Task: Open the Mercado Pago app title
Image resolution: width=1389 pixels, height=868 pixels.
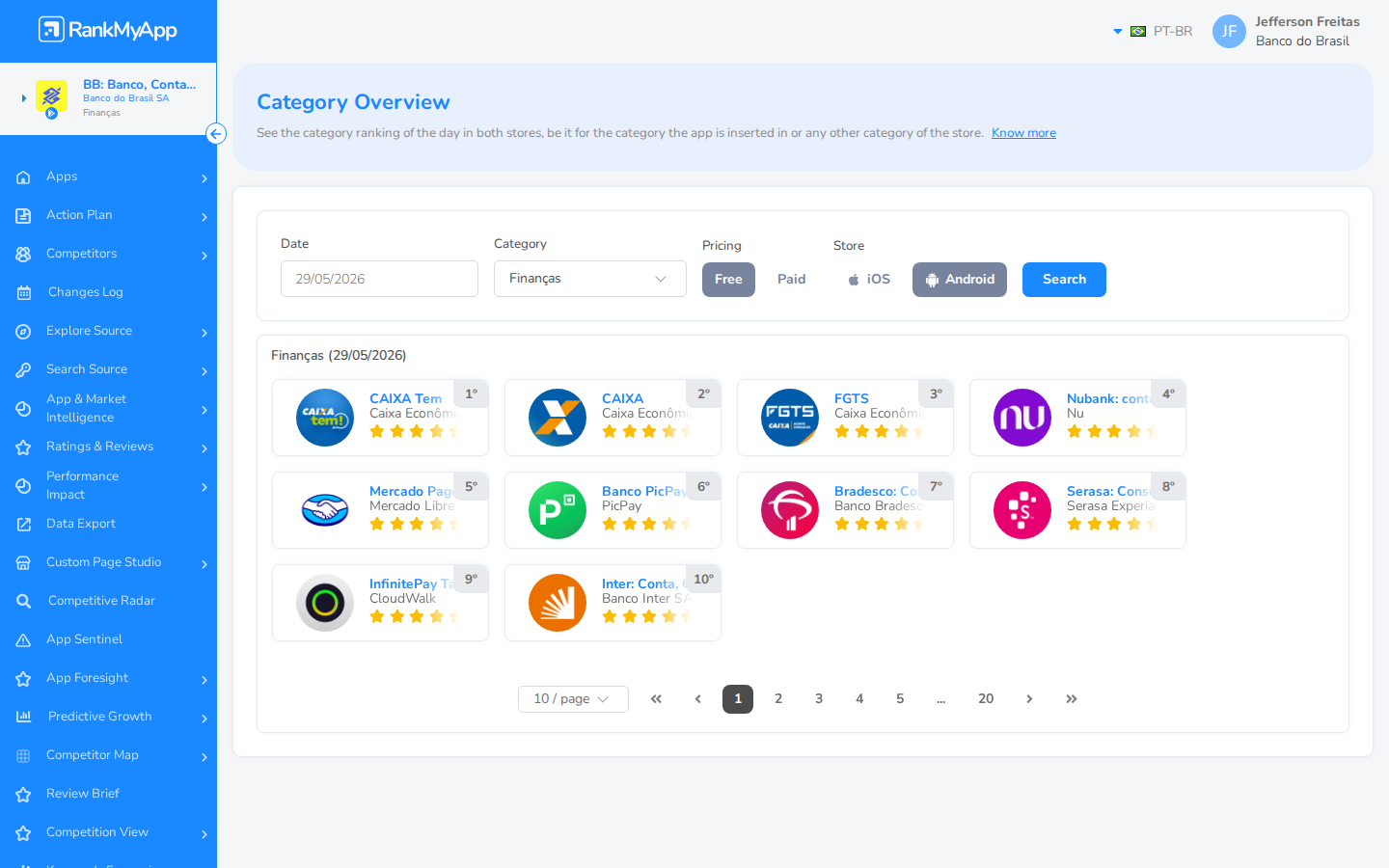Action: coord(412,491)
